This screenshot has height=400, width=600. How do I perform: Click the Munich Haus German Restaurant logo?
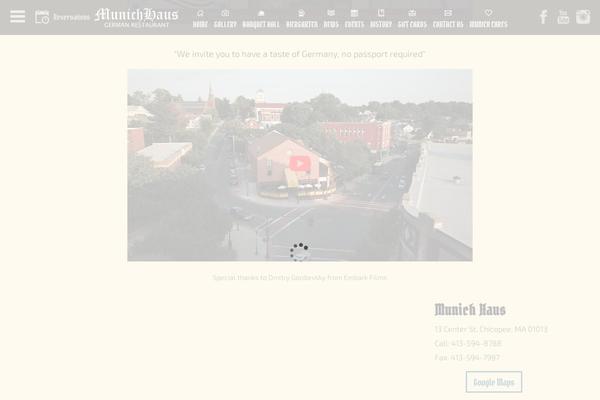tap(136, 18)
